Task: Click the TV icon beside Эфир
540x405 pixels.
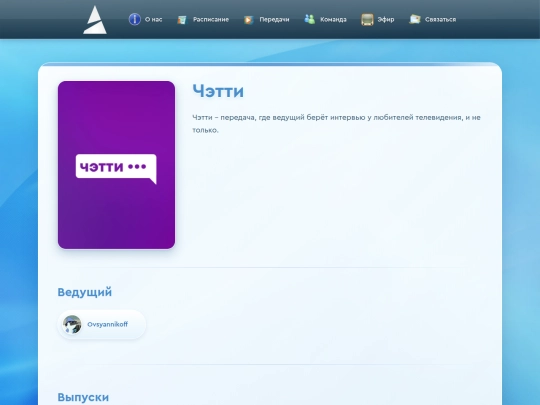Action: [x=367, y=20]
